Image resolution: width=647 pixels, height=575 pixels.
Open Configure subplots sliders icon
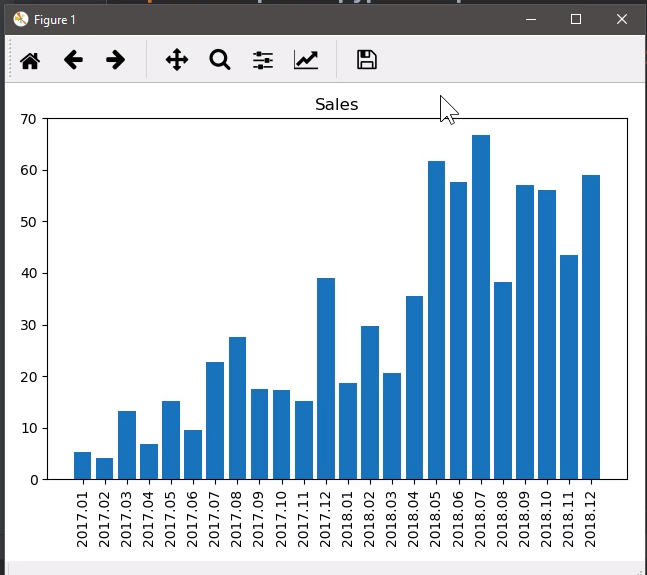click(x=263, y=60)
